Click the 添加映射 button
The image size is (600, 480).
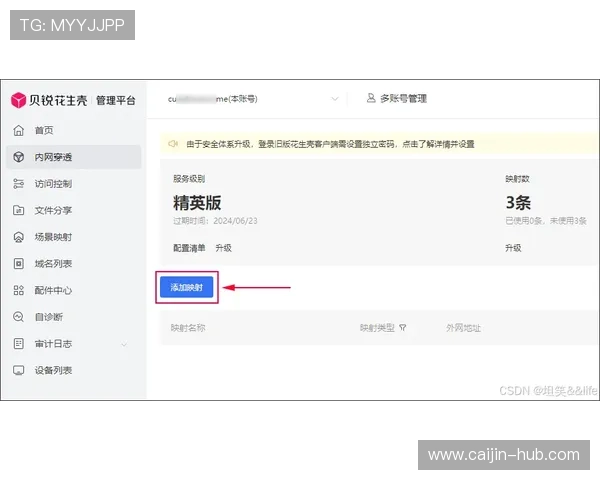[186, 287]
